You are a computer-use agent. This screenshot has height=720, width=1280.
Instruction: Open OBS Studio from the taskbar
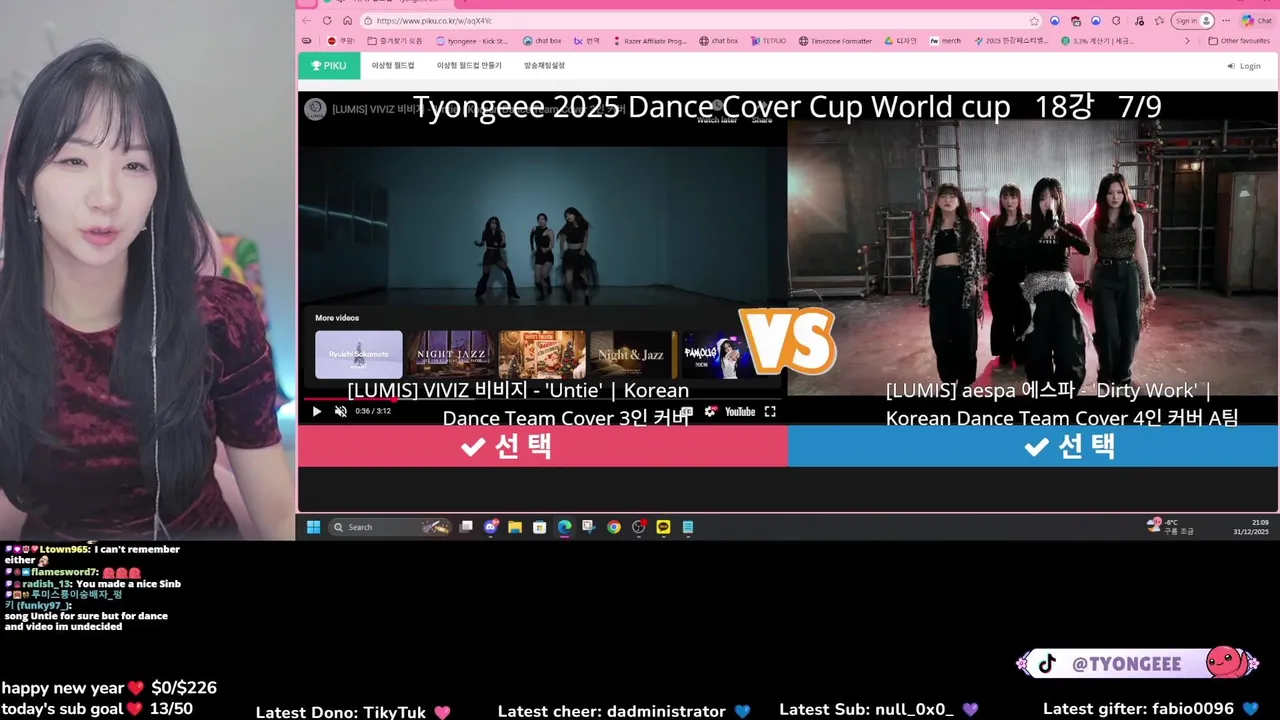point(639,527)
